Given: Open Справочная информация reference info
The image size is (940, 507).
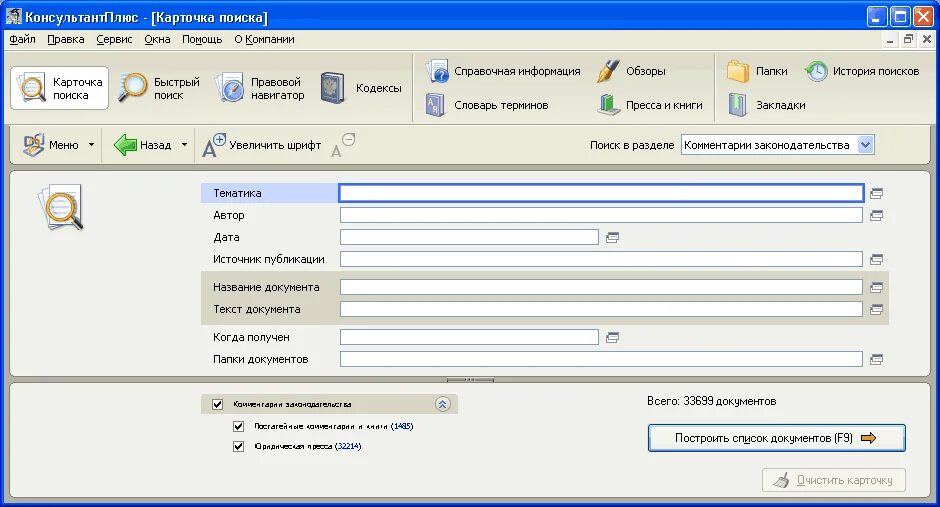Looking at the screenshot, I should click(503, 71).
